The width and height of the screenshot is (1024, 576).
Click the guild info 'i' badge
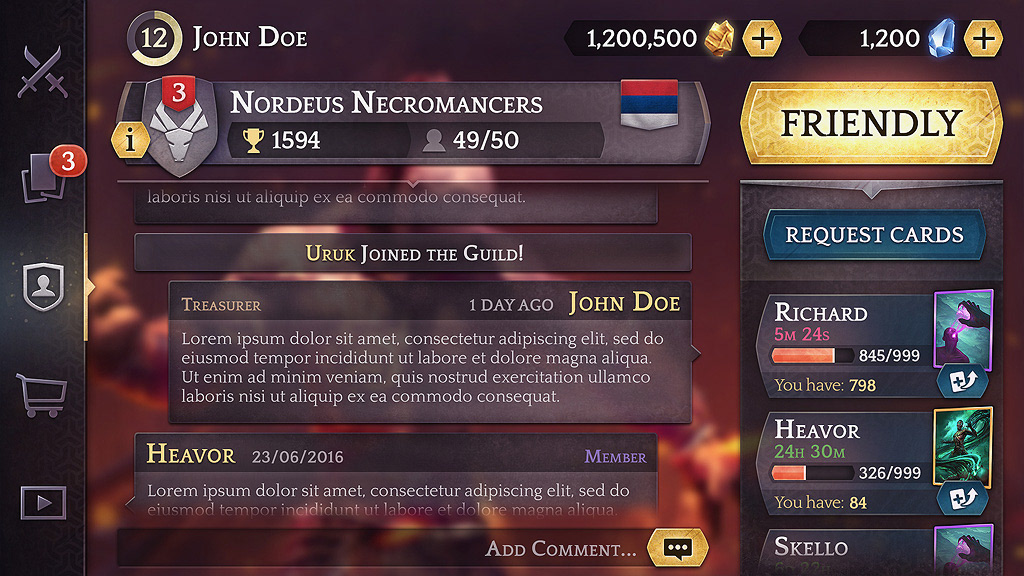(130, 139)
